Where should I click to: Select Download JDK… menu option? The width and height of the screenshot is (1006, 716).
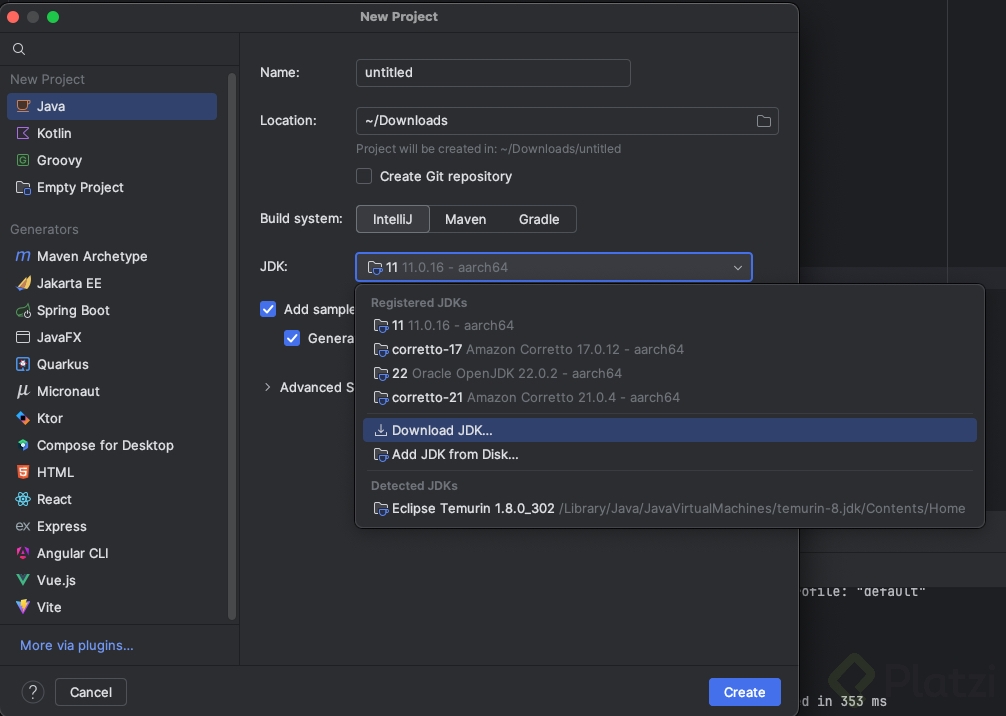click(x=442, y=430)
